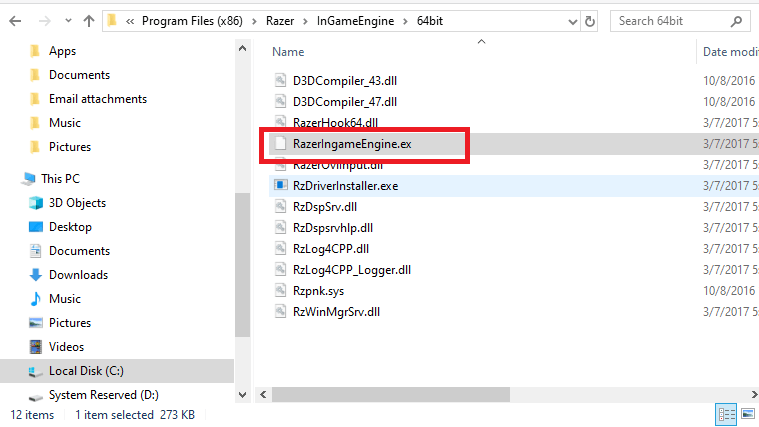Click the Videos folder icon

tap(35, 347)
